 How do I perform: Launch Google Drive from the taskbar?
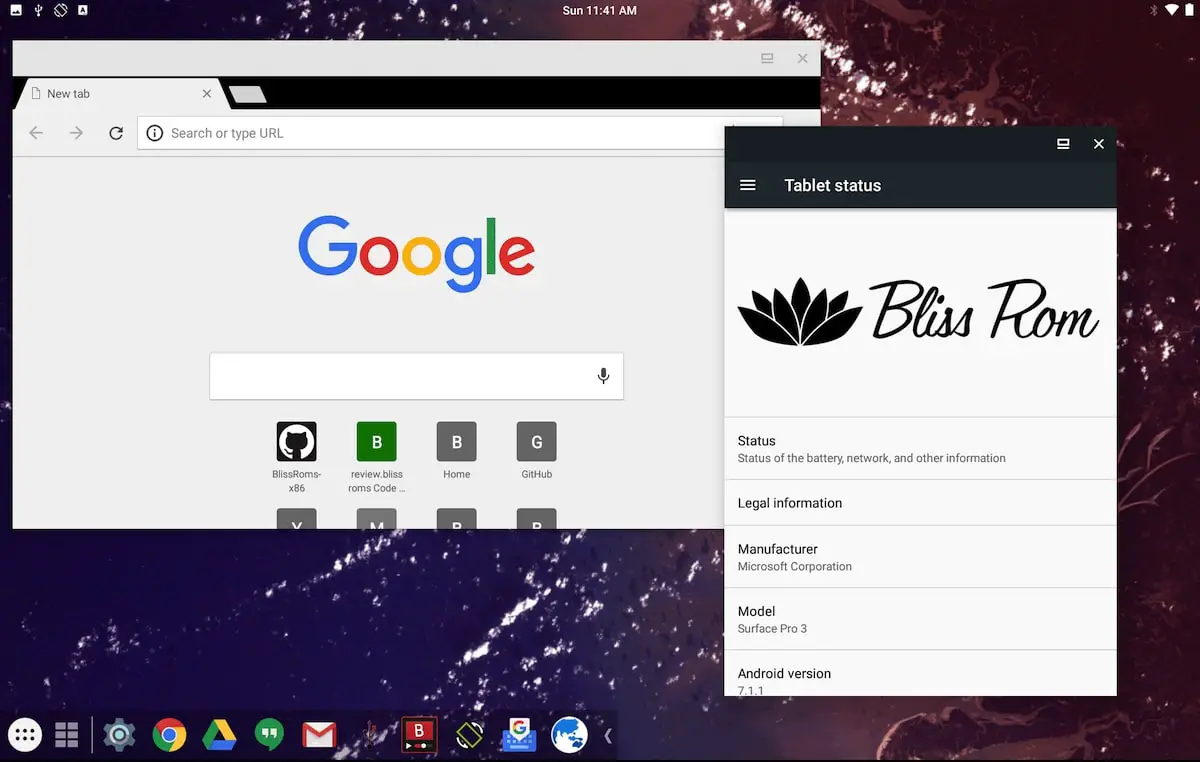[219, 736]
